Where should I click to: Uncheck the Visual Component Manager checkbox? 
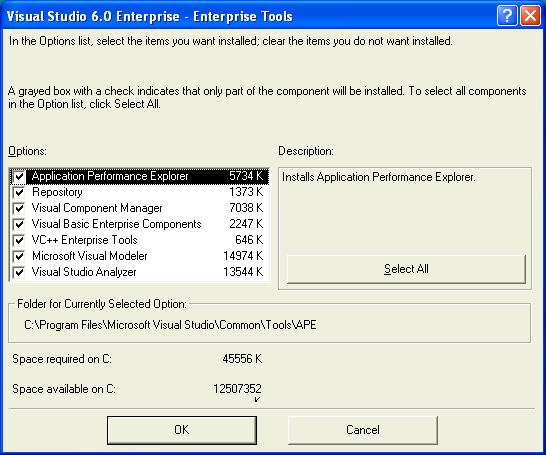[x=19, y=209]
